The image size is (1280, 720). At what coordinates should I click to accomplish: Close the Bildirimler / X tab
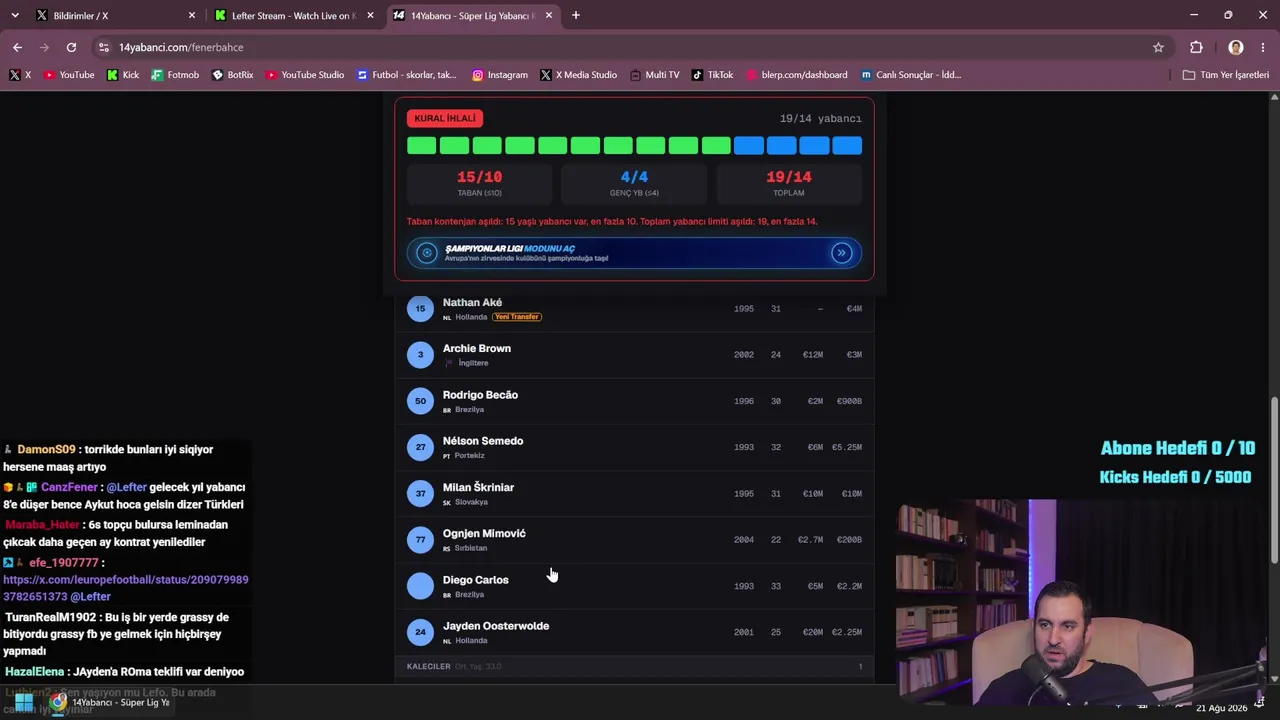click(192, 15)
